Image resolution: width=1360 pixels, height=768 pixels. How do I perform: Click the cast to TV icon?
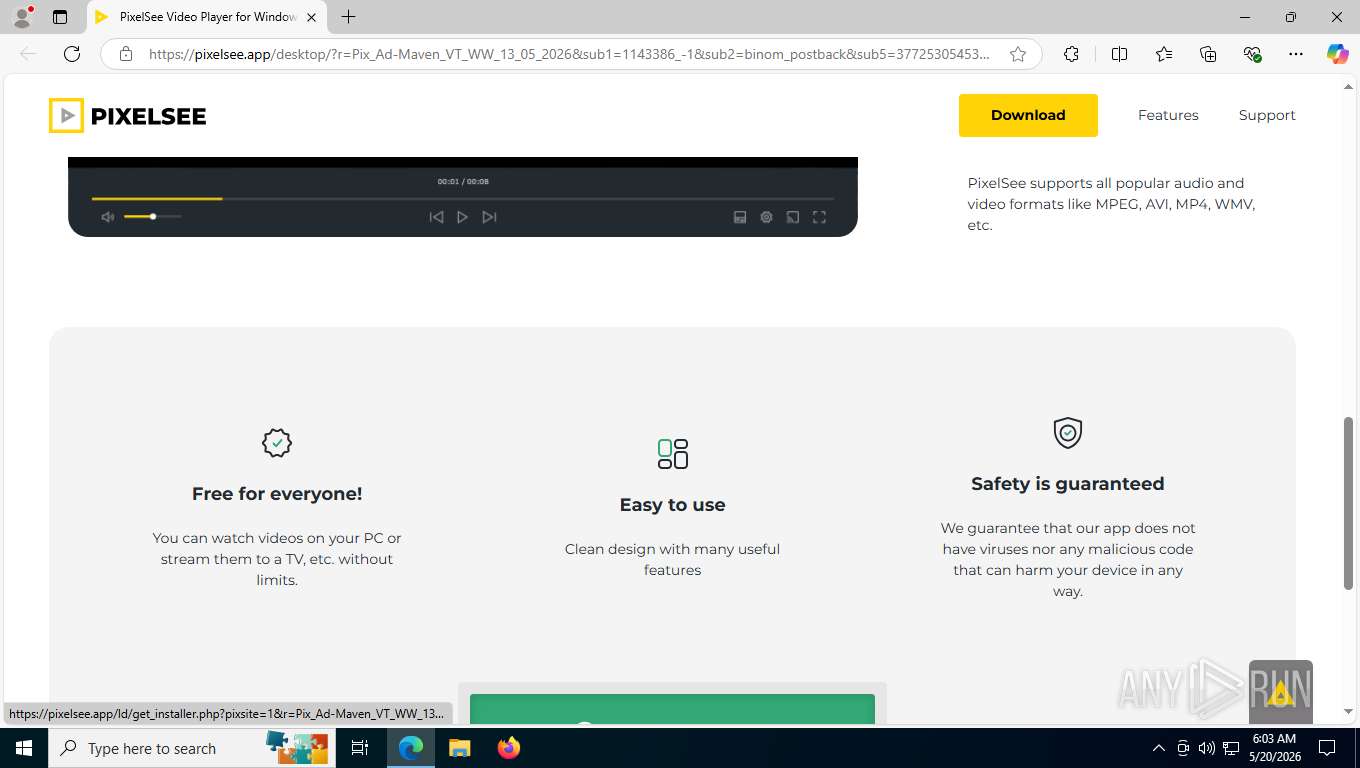(793, 217)
